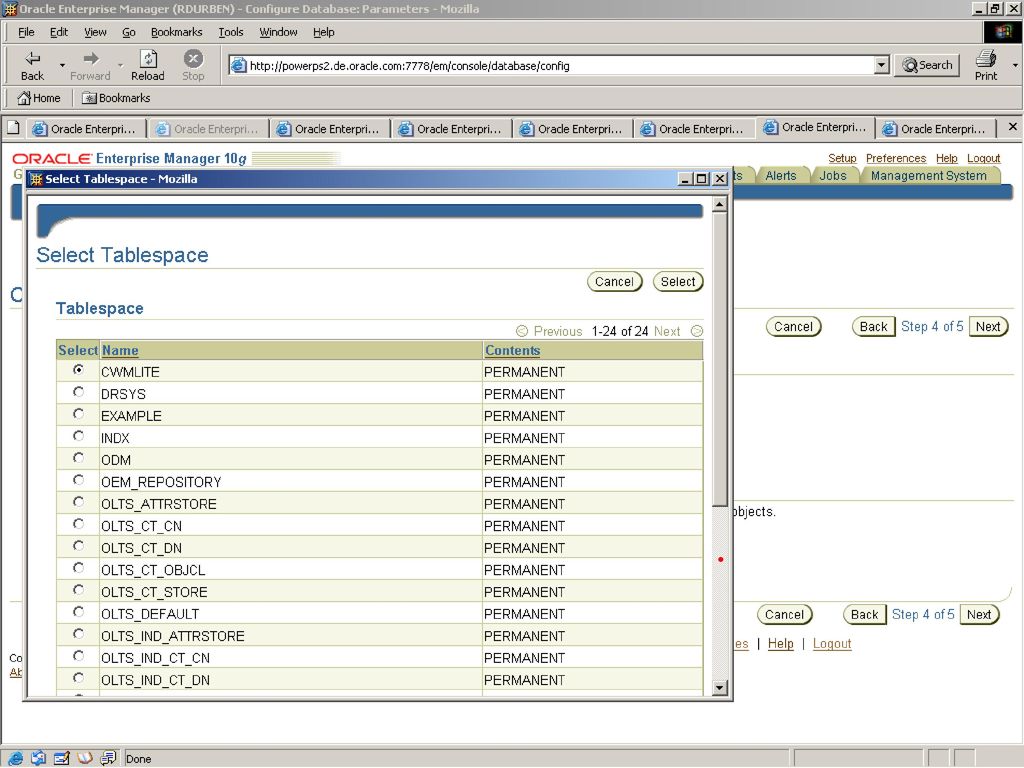The image size is (1024, 768).
Task: Click the Search button next to URL bar
Action: pos(927,65)
